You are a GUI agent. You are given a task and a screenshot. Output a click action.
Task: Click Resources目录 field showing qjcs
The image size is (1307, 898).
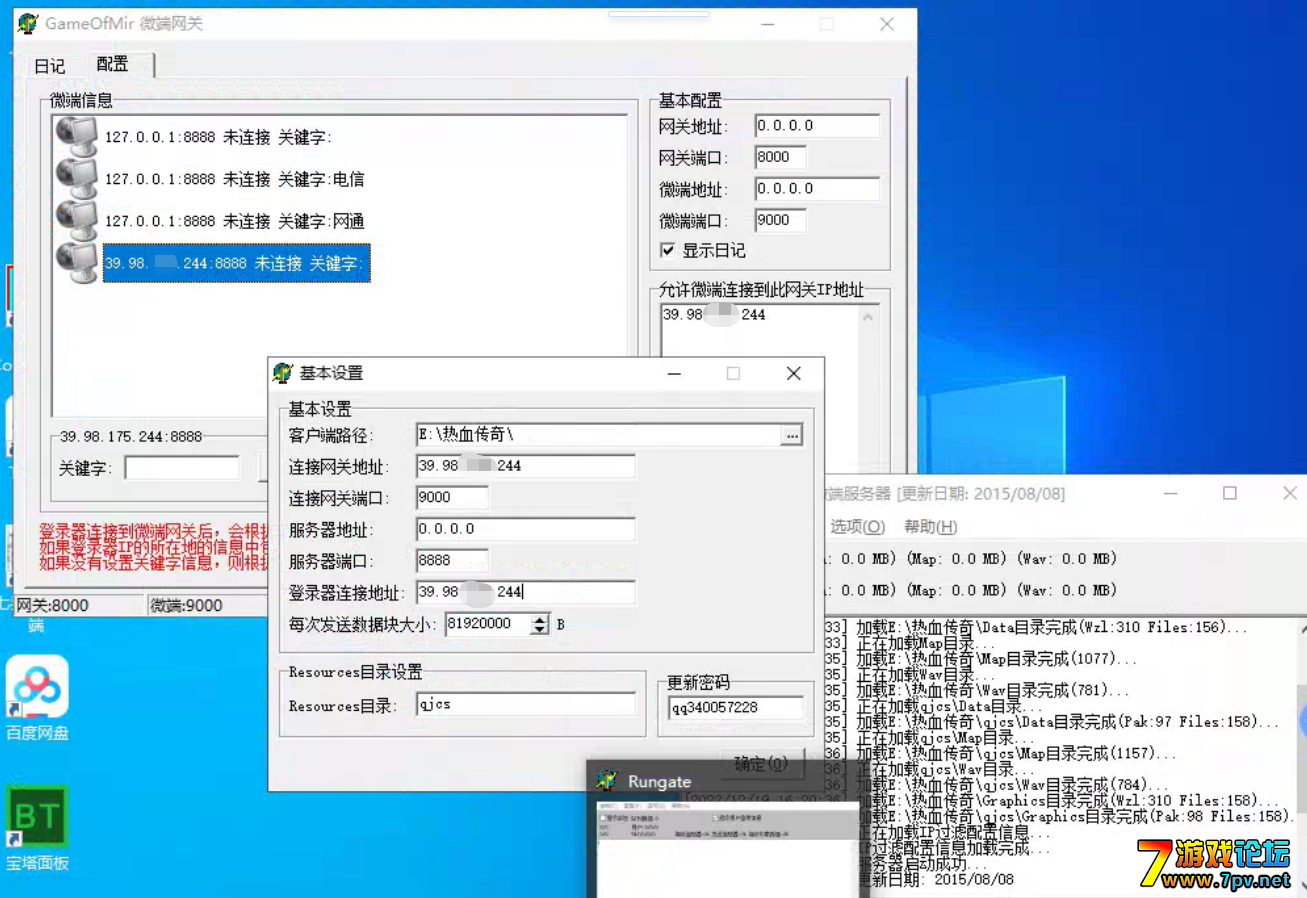(525, 705)
